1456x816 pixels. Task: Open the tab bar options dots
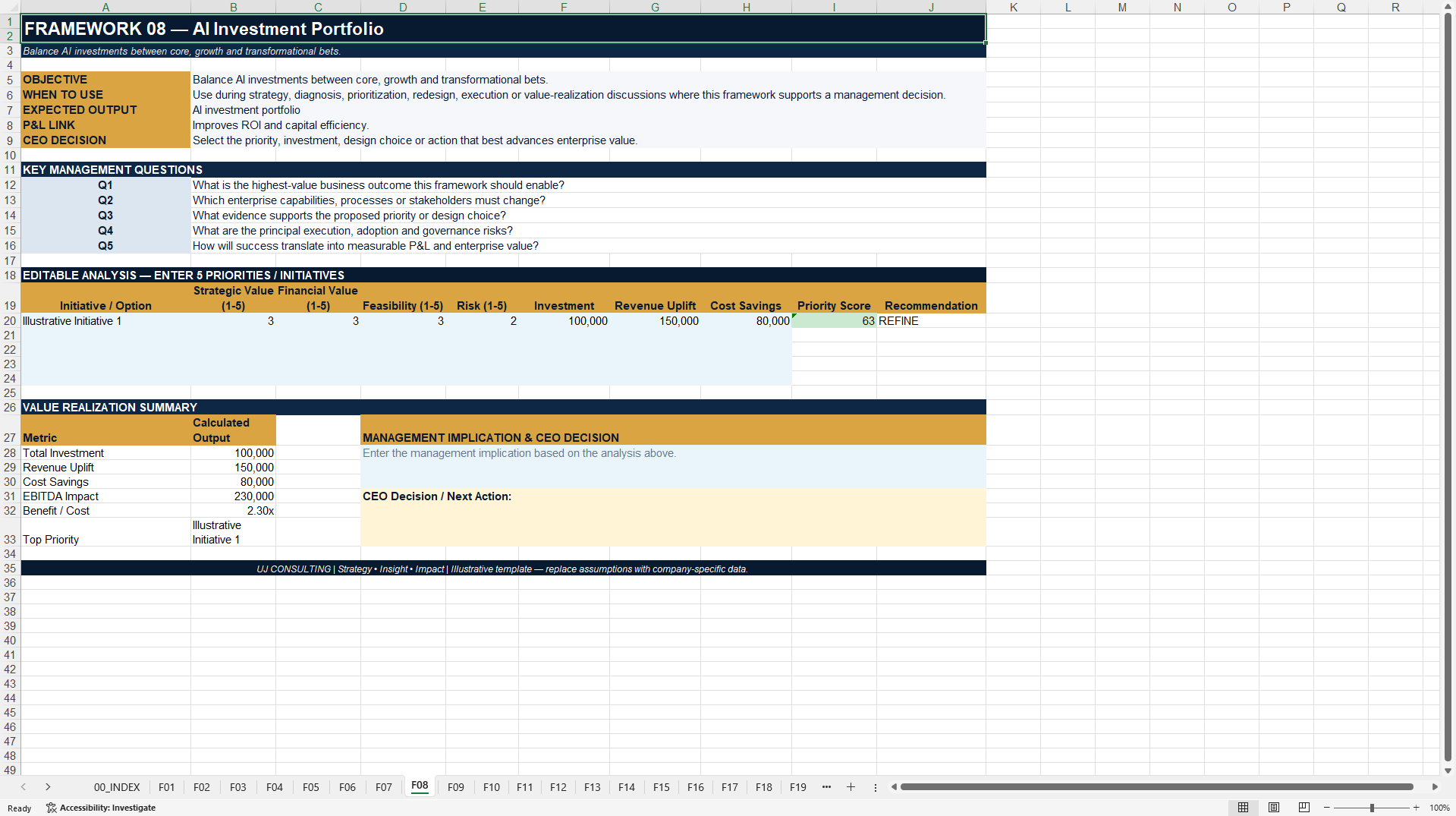[876, 787]
